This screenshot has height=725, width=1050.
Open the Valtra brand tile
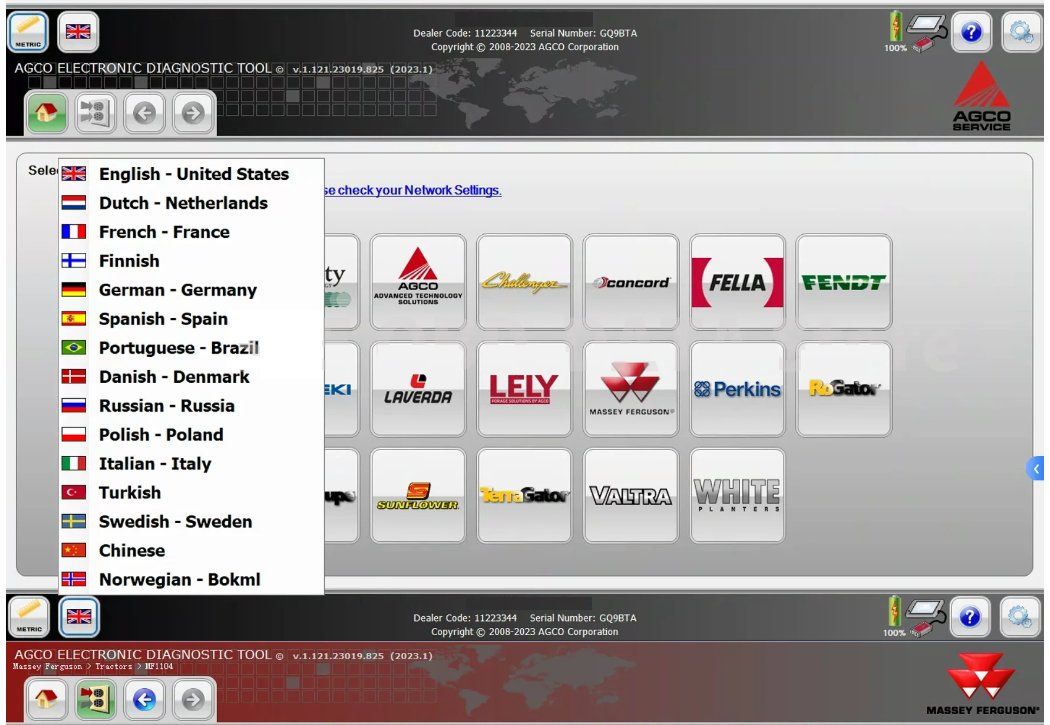tap(630, 495)
